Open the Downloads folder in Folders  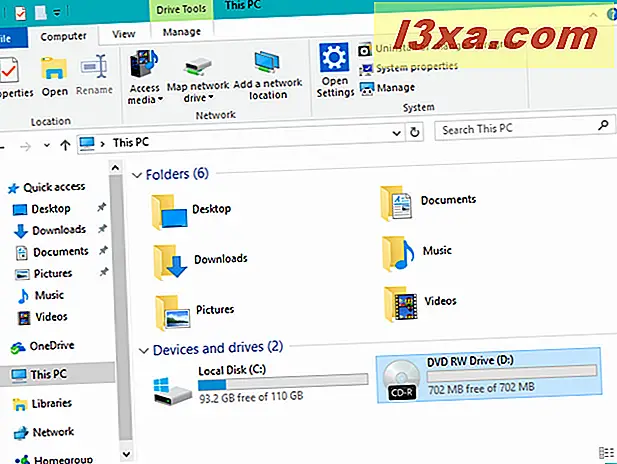point(170,262)
